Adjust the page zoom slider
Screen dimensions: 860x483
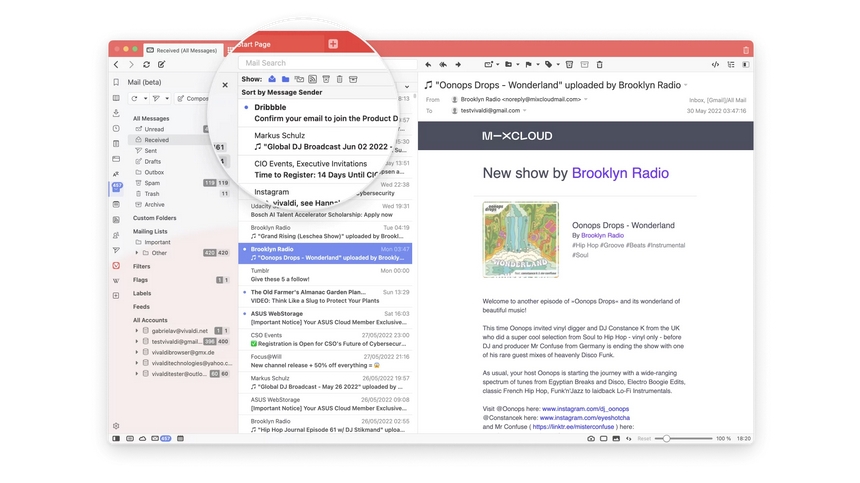(x=684, y=439)
